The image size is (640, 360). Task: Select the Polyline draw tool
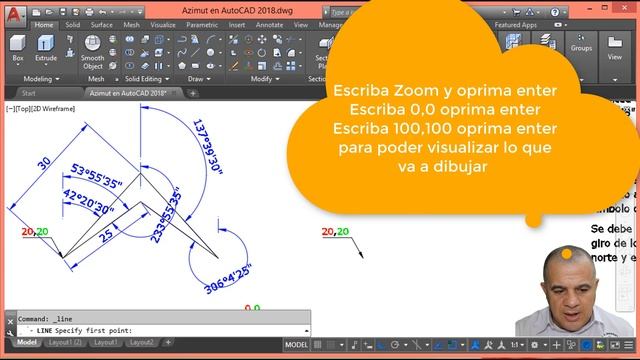[182, 39]
